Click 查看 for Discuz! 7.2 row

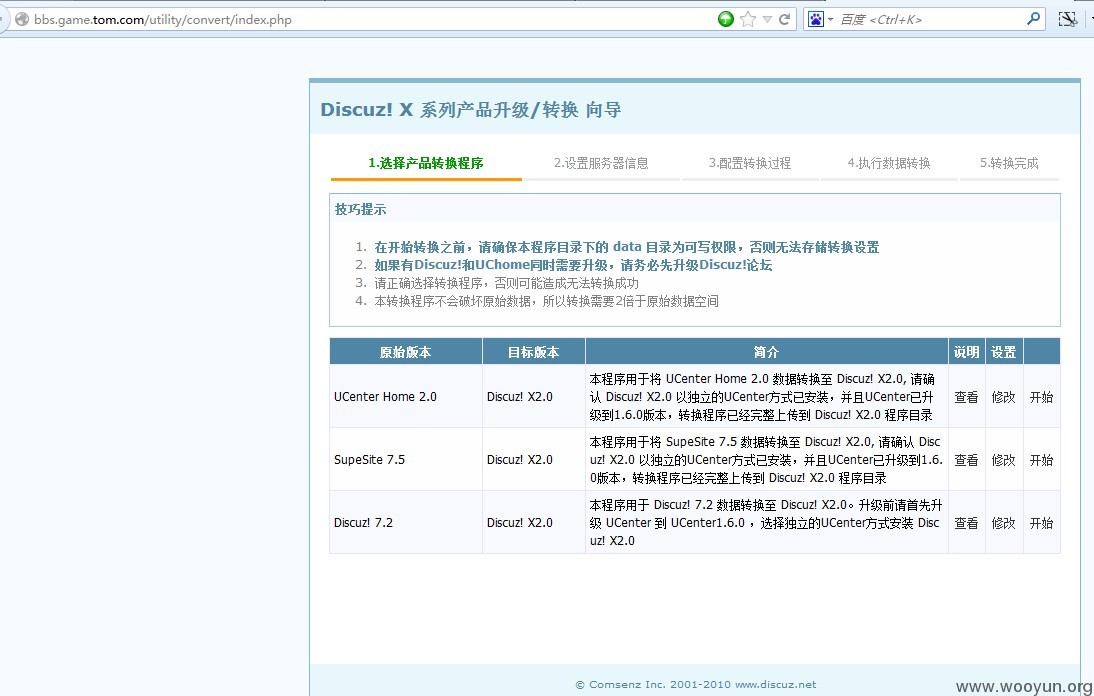point(966,522)
